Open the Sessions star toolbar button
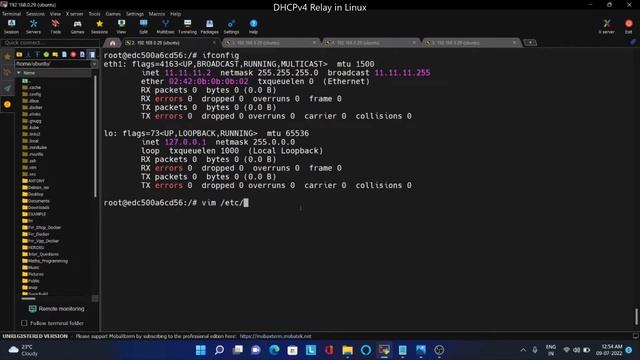The image size is (640, 360). click(x=99, y=27)
